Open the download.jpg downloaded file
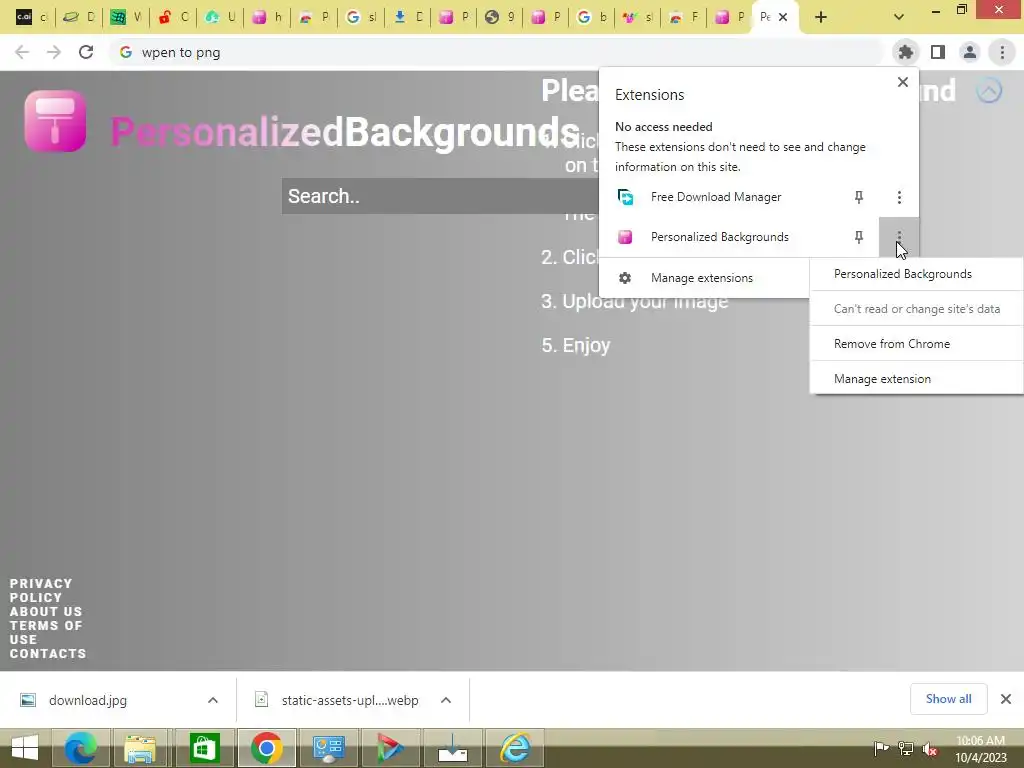This screenshot has height=768, width=1024. click(x=88, y=700)
